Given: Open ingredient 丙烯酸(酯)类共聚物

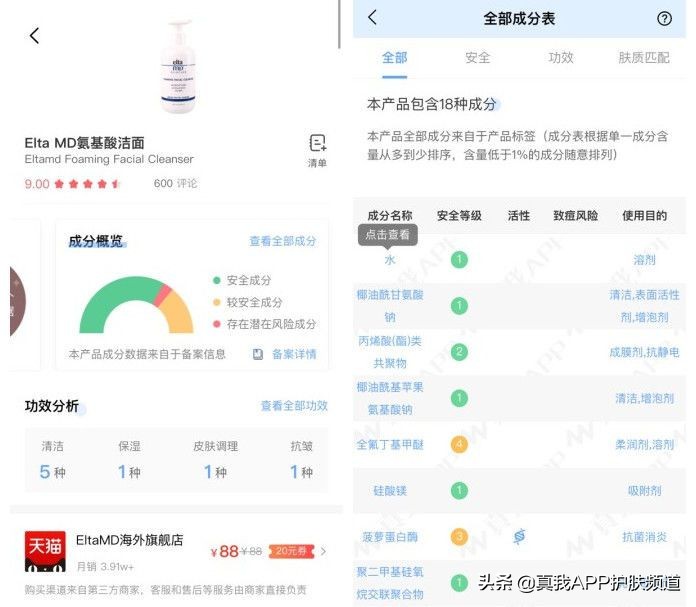Looking at the screenshot, I should (390, 352).
